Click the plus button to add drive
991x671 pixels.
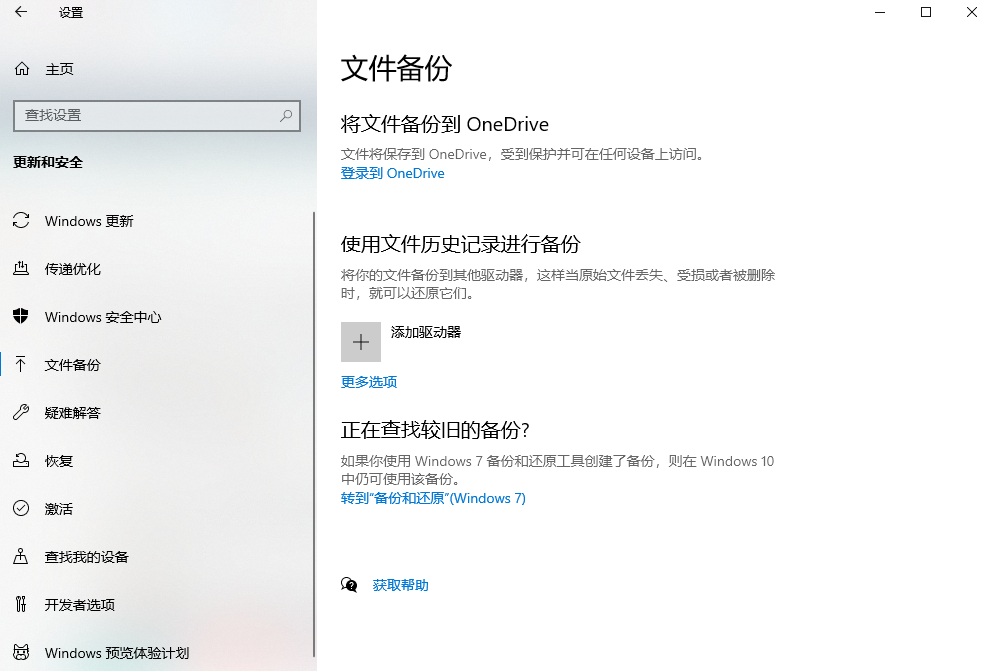(x=361, y=342)
